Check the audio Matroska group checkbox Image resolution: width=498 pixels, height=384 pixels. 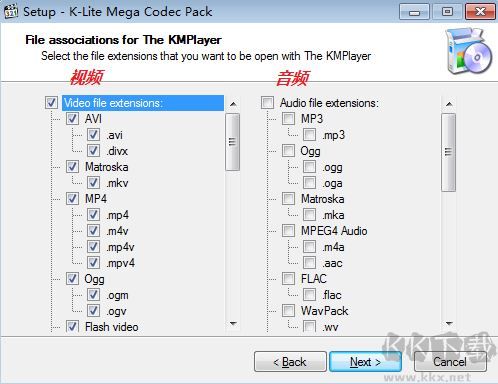click(288, 199)
